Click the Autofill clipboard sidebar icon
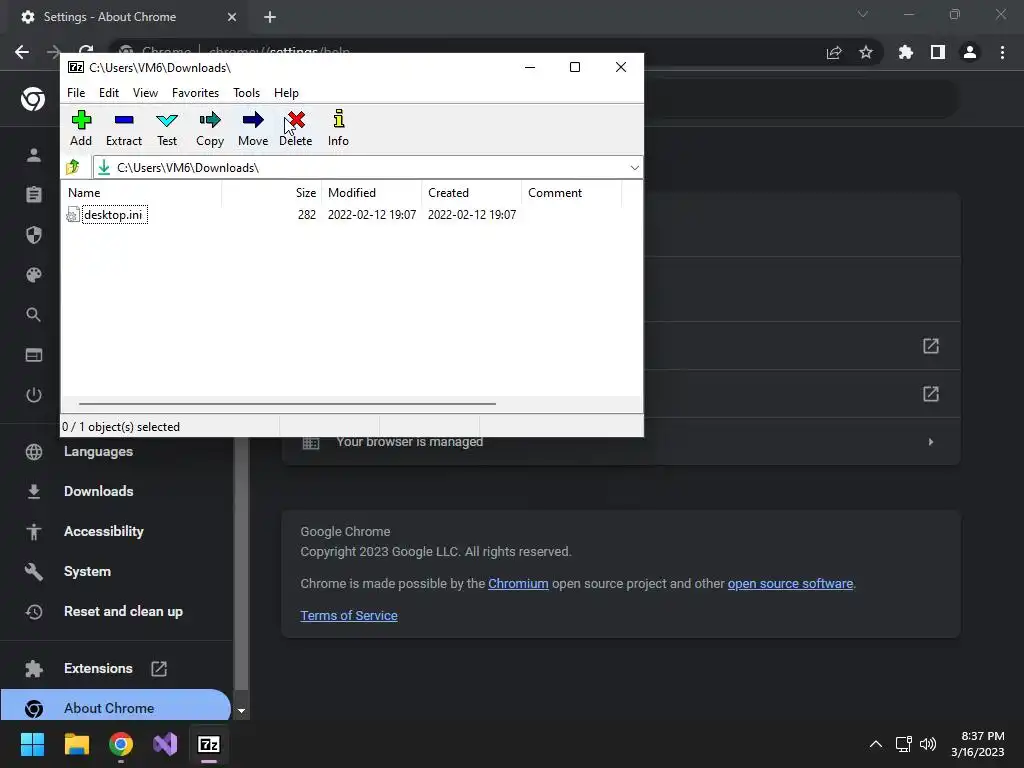Screen dimensions: 1024x768 [x=34, y=195]
